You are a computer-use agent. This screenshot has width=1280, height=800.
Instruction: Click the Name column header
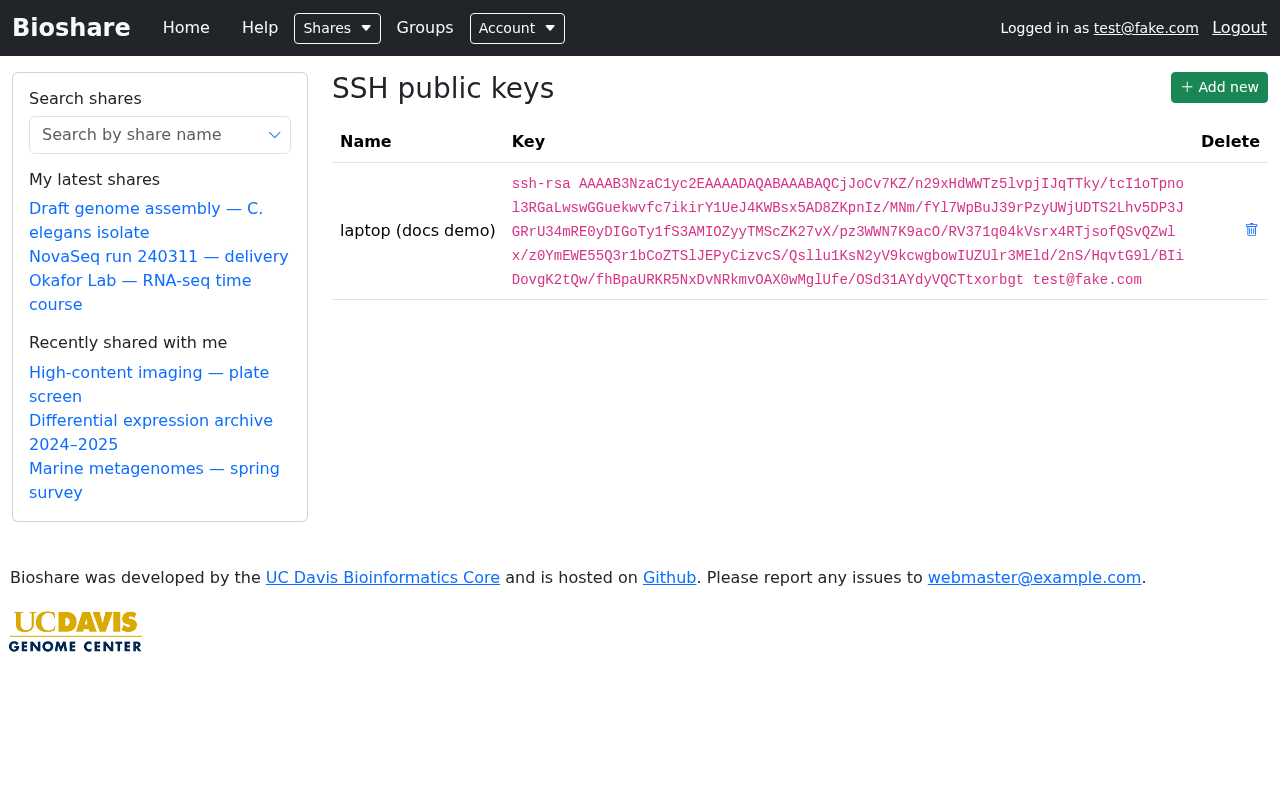[366, 142]
